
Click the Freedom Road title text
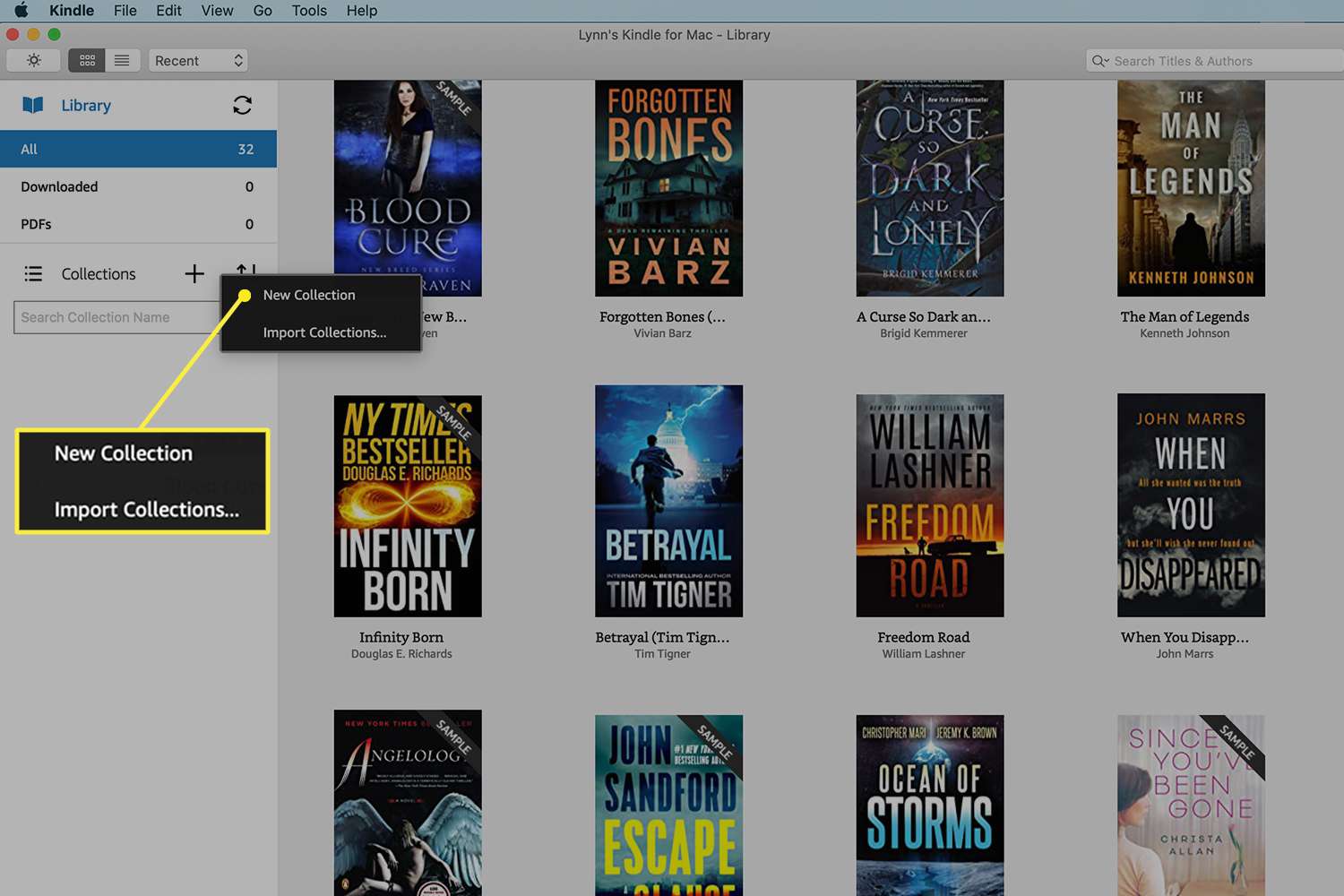(x=924, y=637)
